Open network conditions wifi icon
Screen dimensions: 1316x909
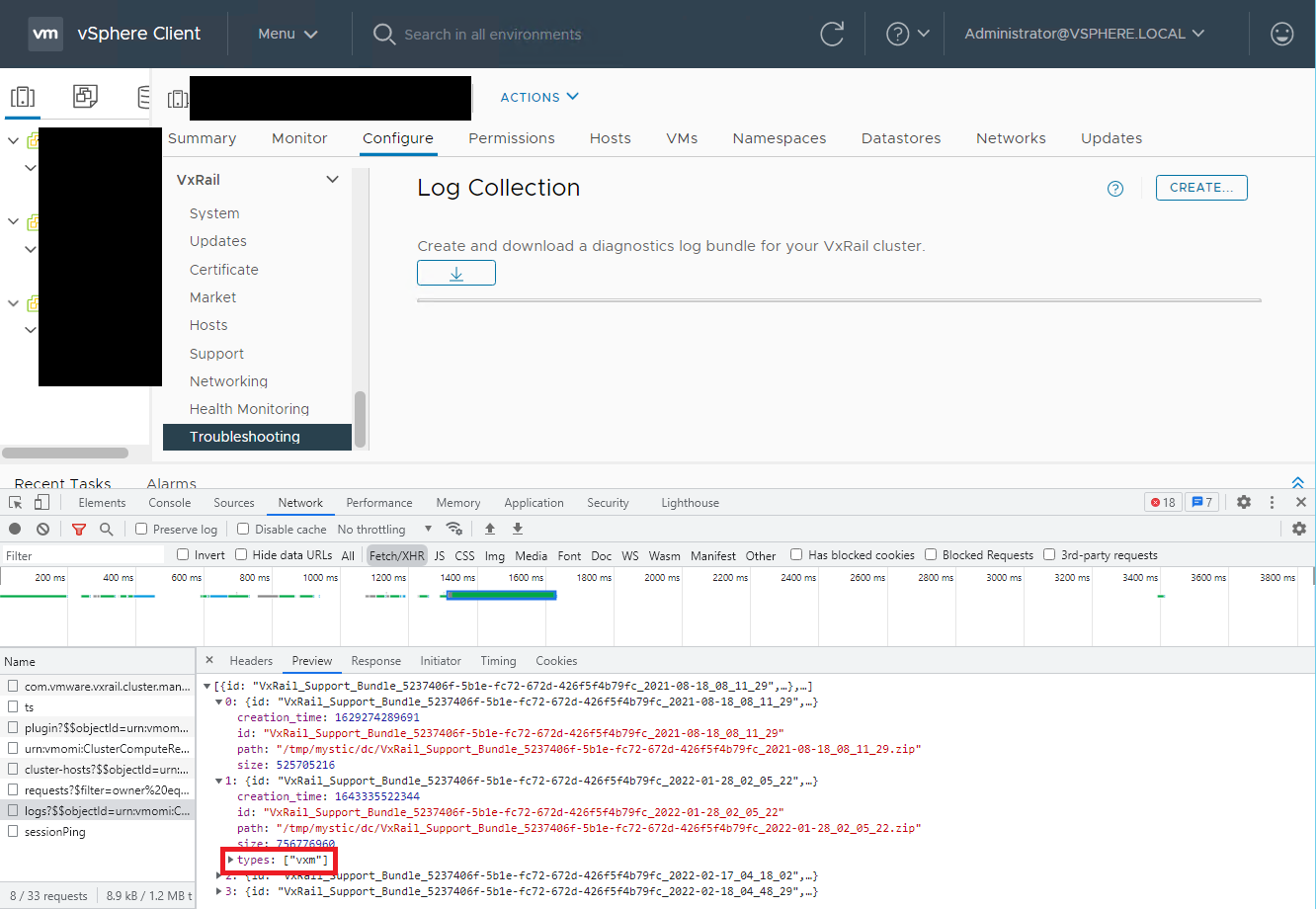pos(454,529)
